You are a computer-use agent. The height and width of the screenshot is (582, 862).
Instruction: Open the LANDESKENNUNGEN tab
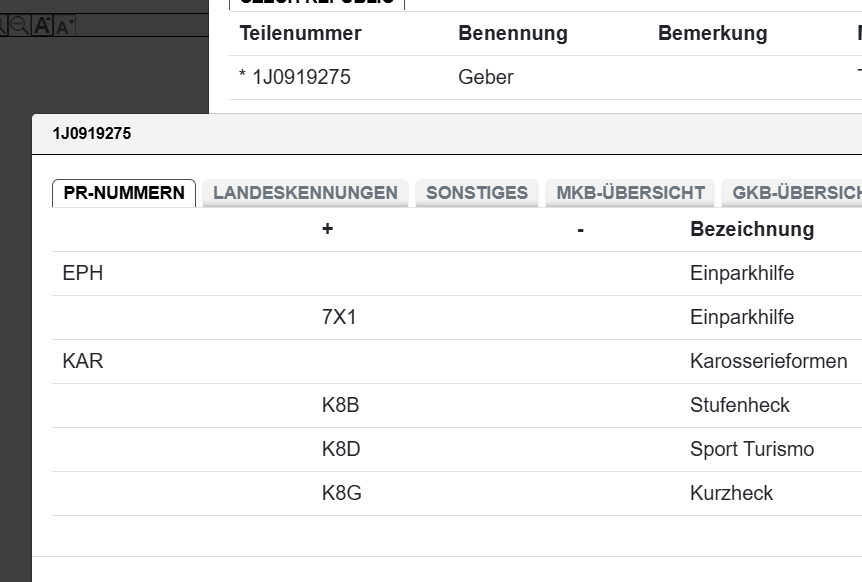[x=305, y=193]
